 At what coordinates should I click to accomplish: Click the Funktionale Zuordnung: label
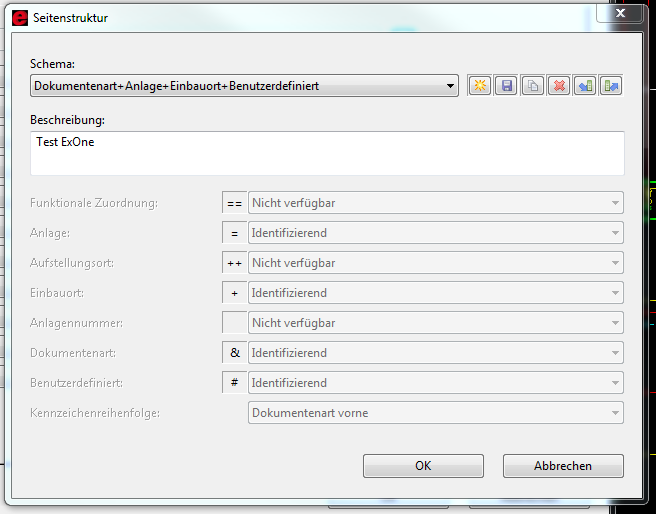(94, 203)
